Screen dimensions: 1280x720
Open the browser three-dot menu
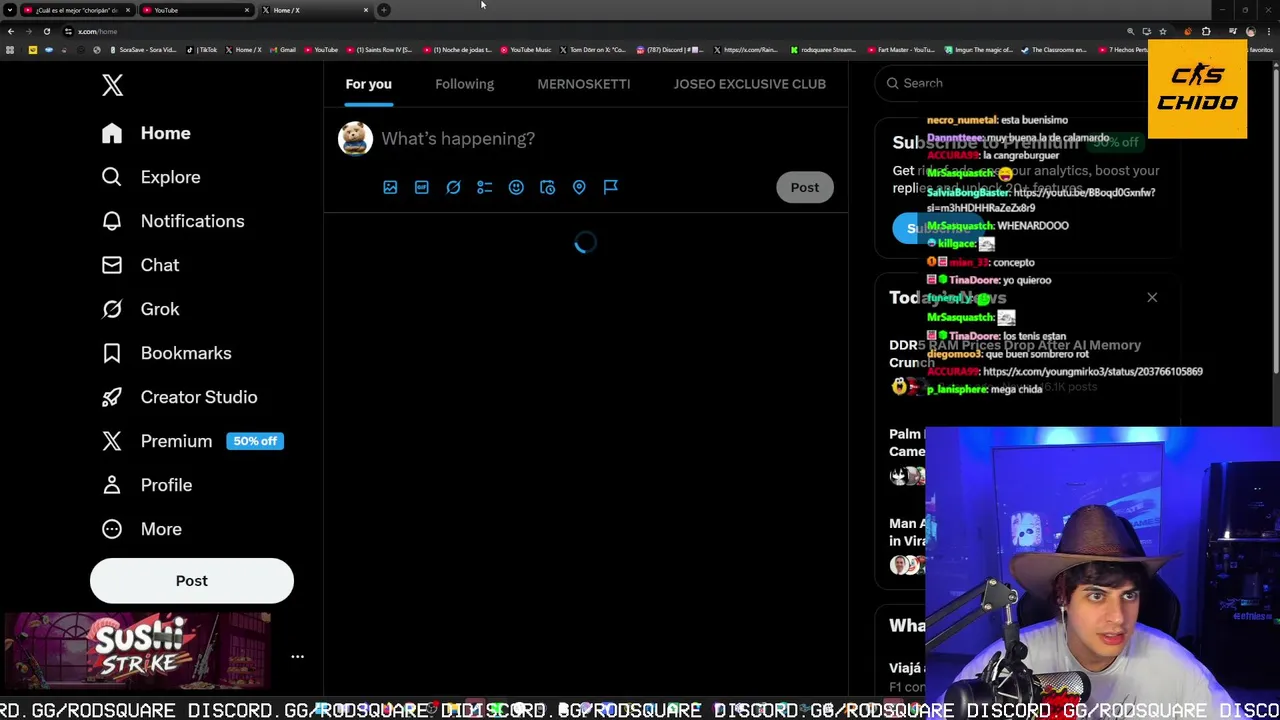pos(1269,31)
